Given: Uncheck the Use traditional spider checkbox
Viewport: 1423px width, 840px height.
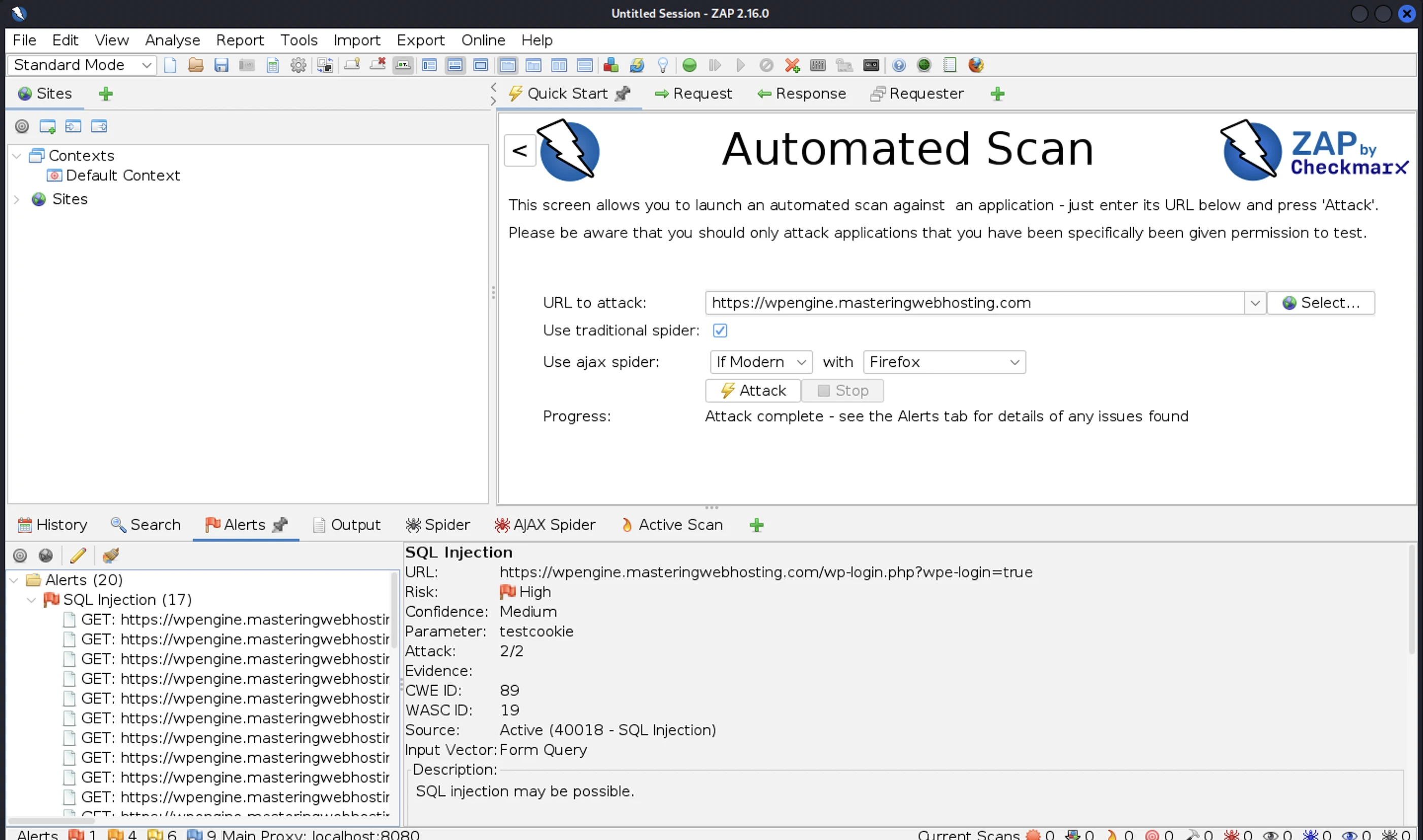Looking at the screenshot, I should click(x=720, y=331).
